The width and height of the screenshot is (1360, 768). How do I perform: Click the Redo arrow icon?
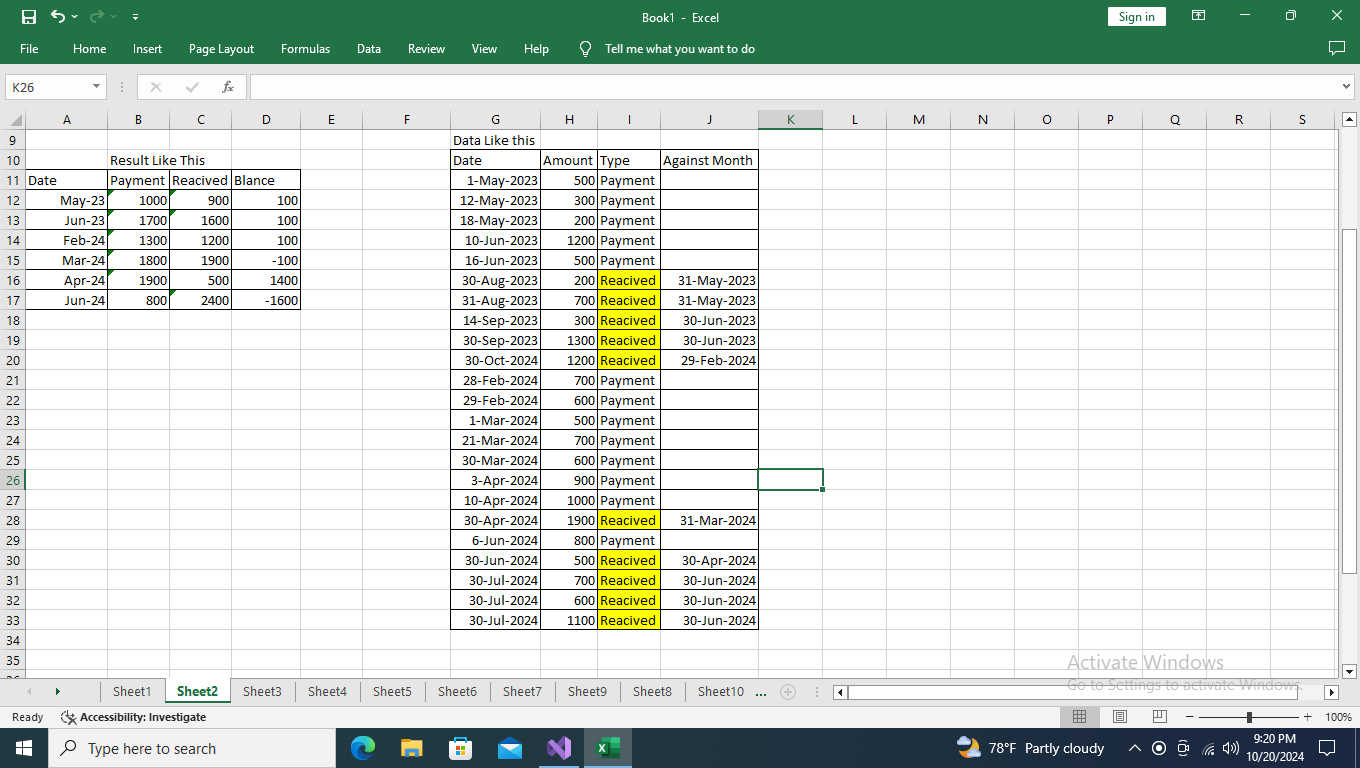pyautogui.click(x=97, y=17)
